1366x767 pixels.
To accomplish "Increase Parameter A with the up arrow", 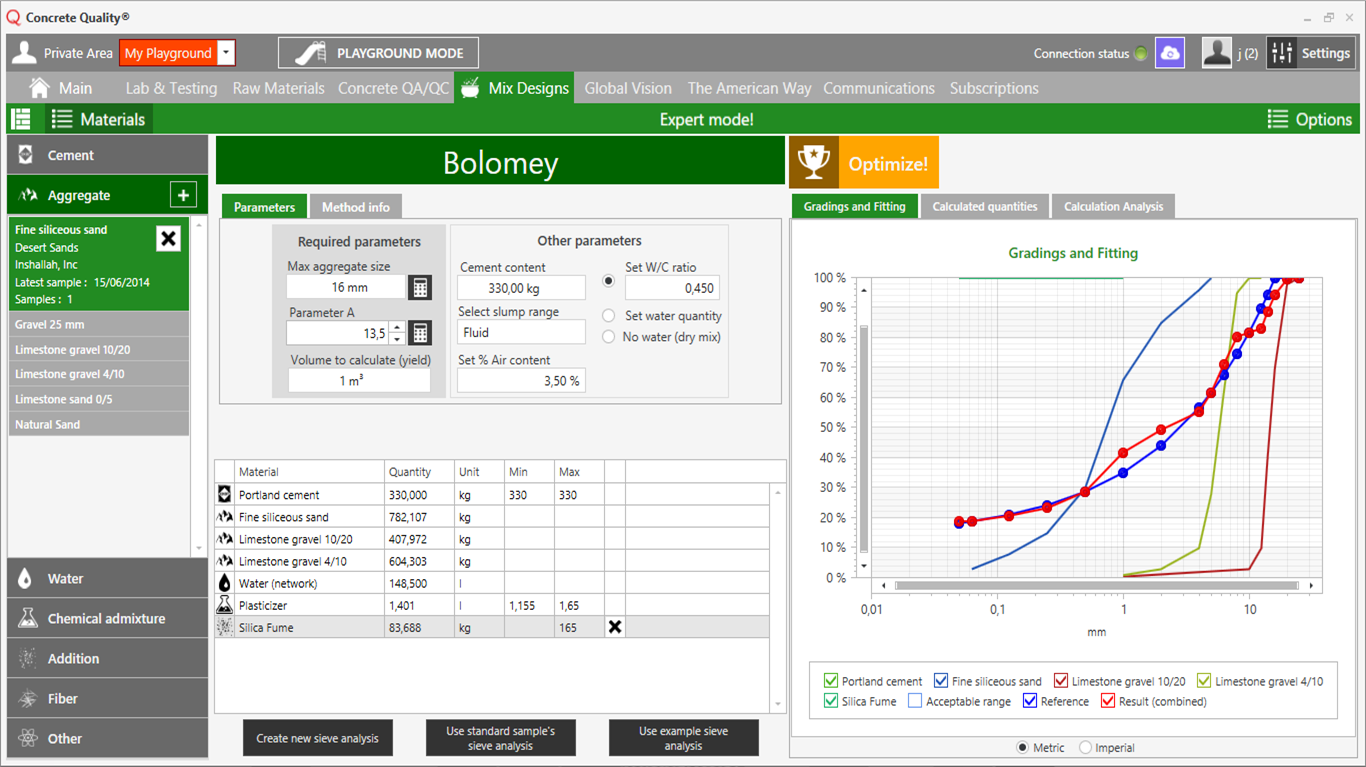I will coord(397,327).
